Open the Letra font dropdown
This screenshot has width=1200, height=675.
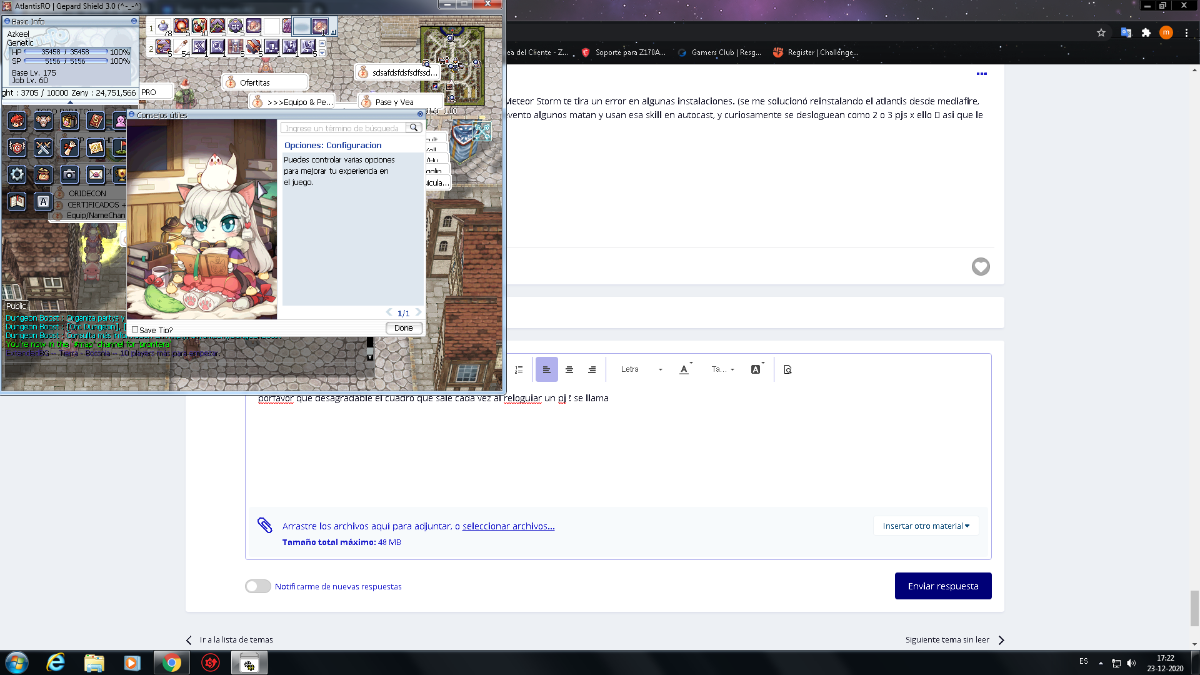(641, 370)
